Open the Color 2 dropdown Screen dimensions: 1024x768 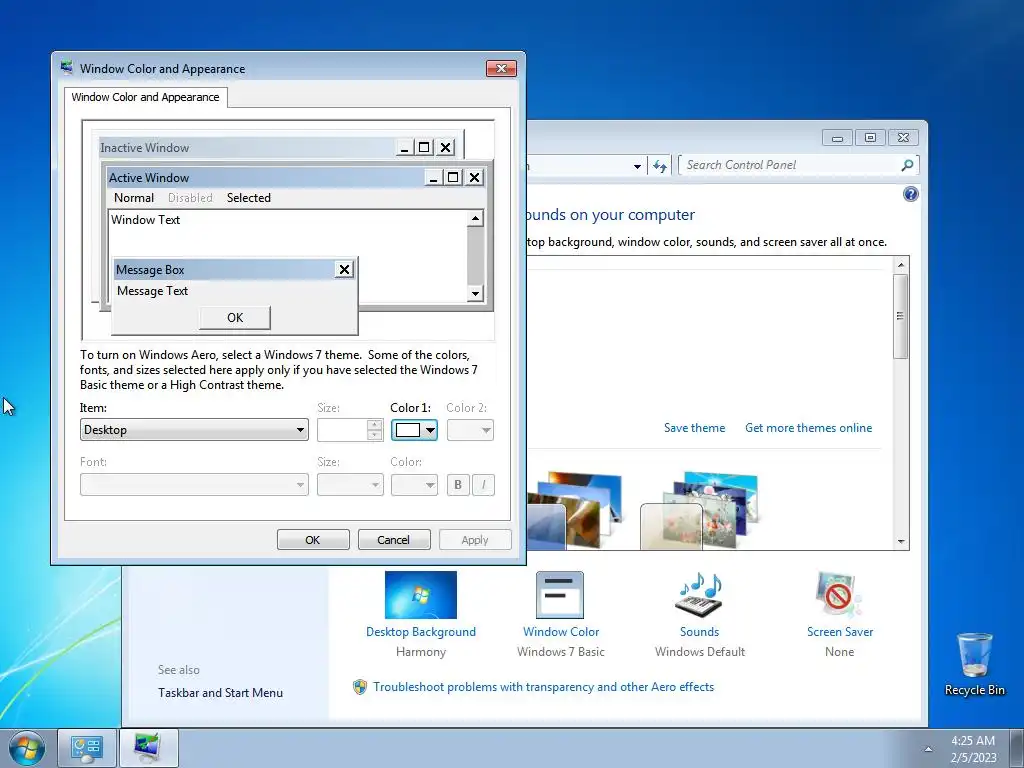point(470,430)
